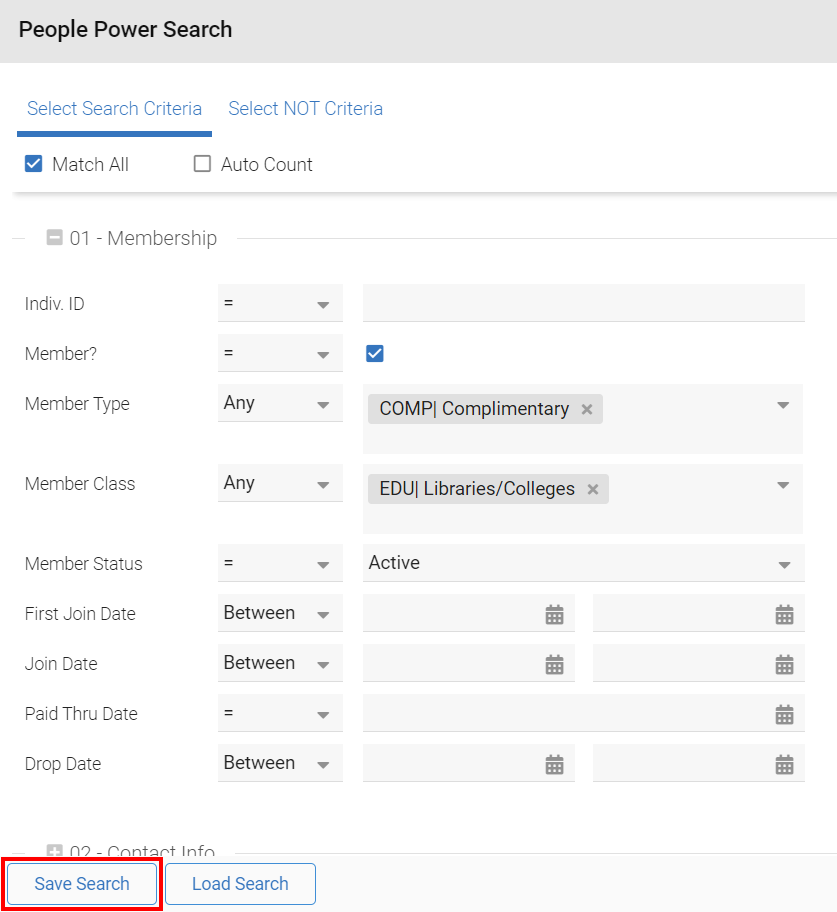
Task: Click the Paid Thru Date label
Action: coord(81,714)
